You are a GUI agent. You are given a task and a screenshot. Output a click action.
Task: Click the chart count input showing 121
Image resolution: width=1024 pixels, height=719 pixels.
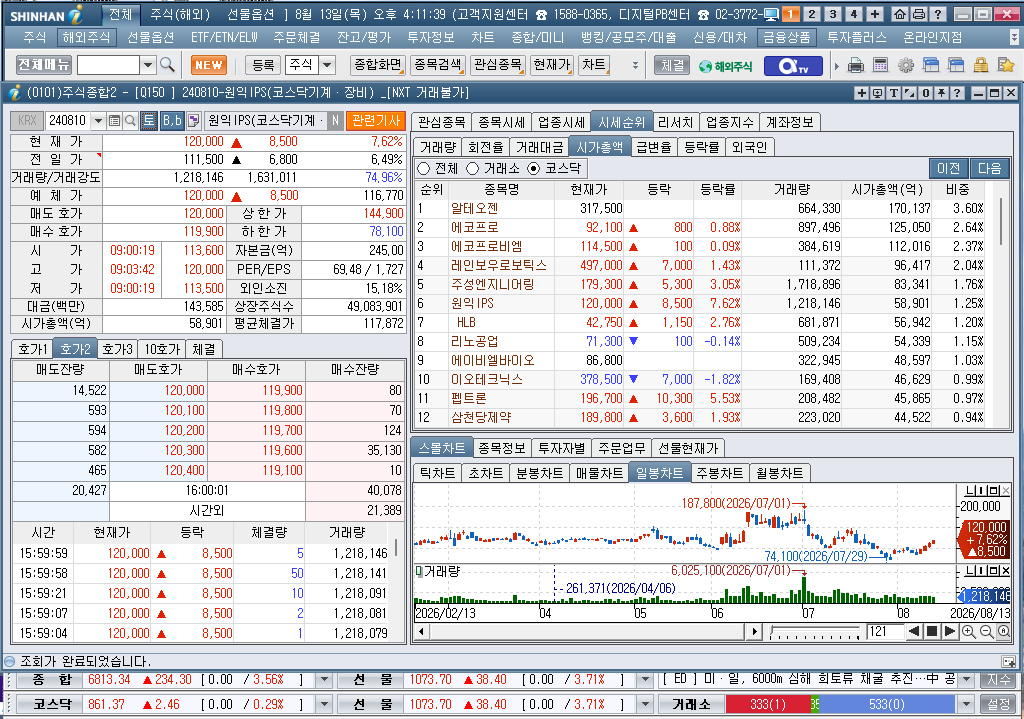[x=884, y=631]
